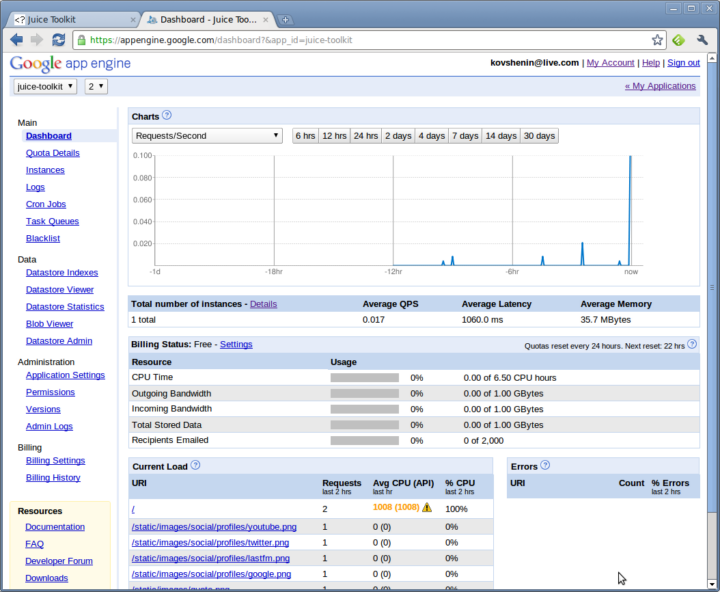Screen dimensions: 720x592
Task: Click the youtube.png URI link
Action: [214, 527]
